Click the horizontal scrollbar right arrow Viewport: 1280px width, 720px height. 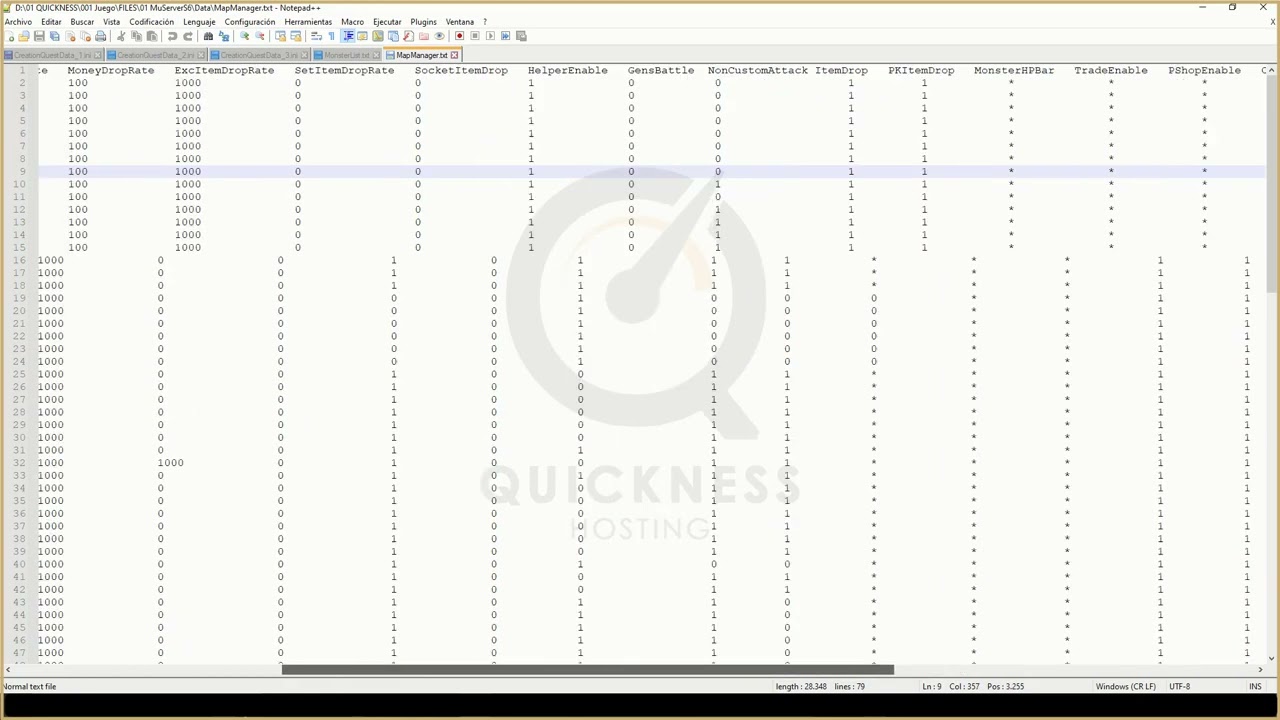[1258, 670]
